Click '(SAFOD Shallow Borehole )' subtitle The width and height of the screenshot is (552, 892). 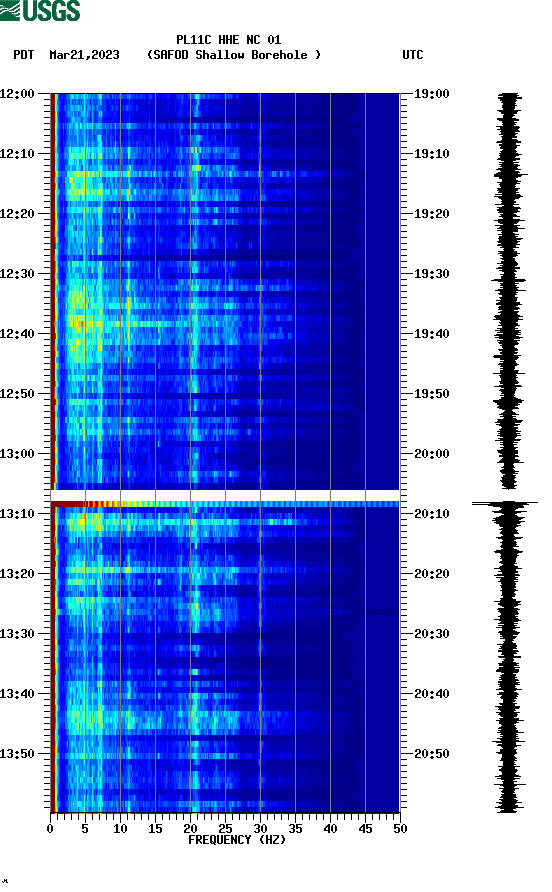pos(233,55)
